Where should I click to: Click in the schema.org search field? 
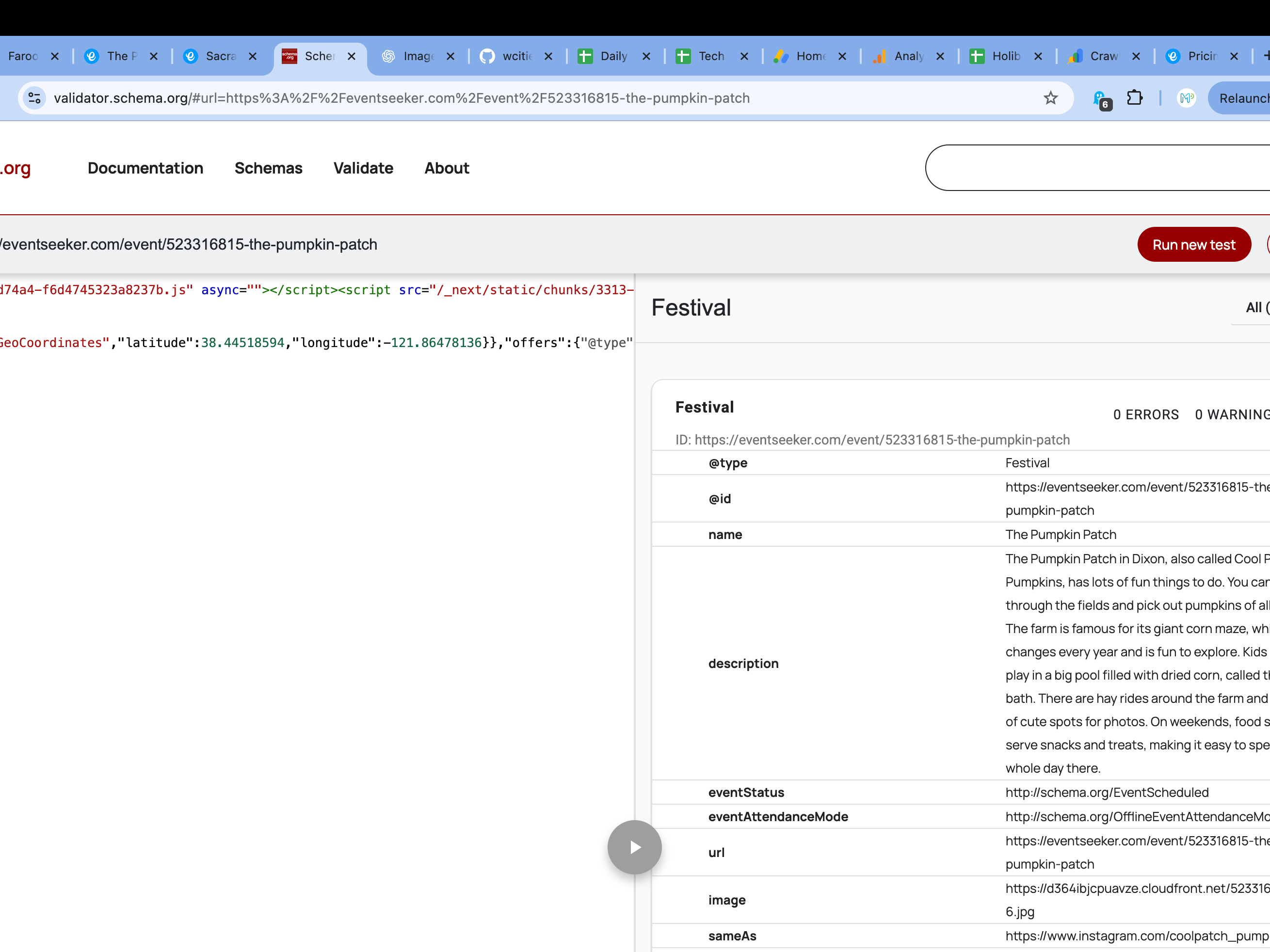click(1091, 168)
